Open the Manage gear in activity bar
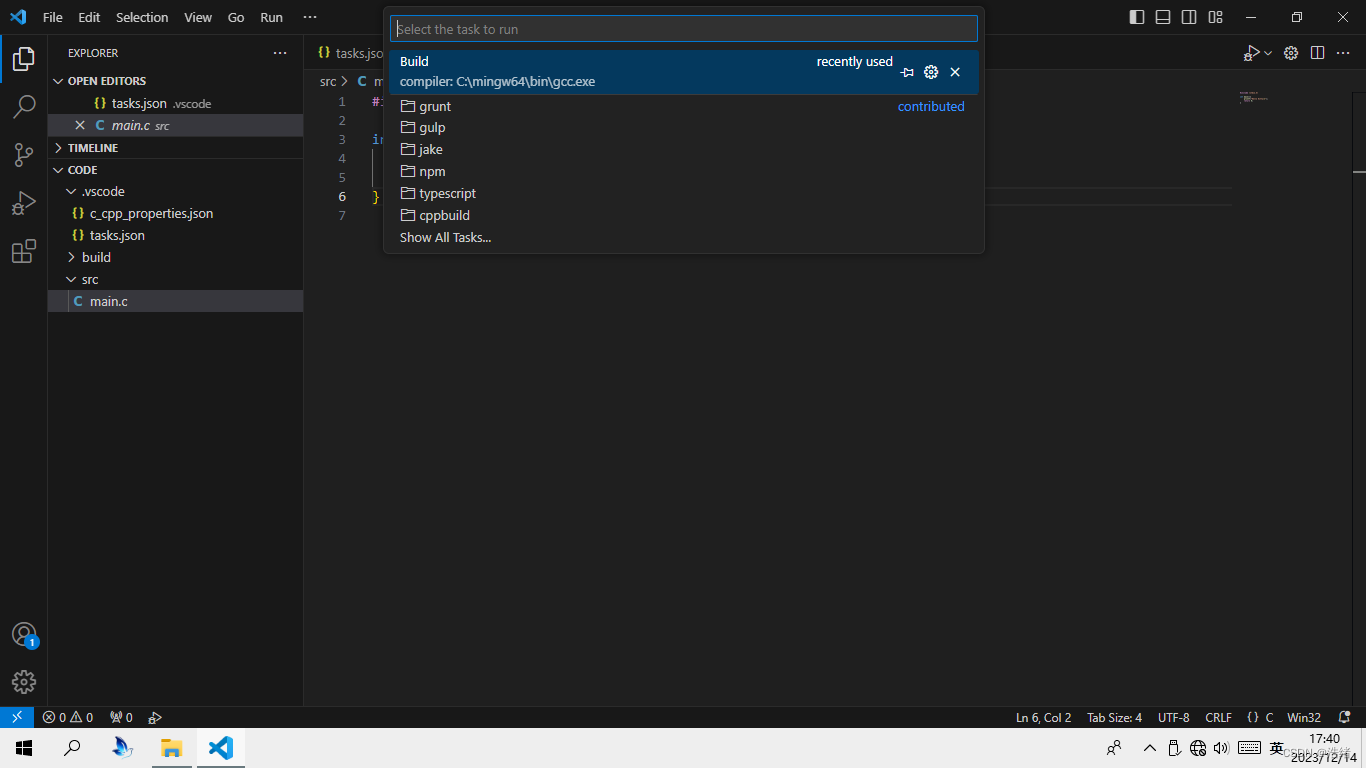The height and width of the screenshot is (768, 1366). (24, 682)
